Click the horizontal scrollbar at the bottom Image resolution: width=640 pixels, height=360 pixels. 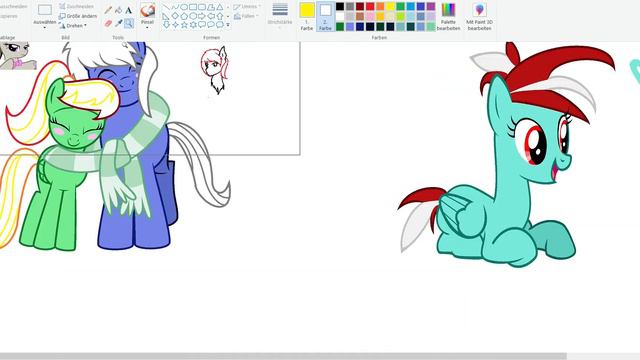(283, 356)
